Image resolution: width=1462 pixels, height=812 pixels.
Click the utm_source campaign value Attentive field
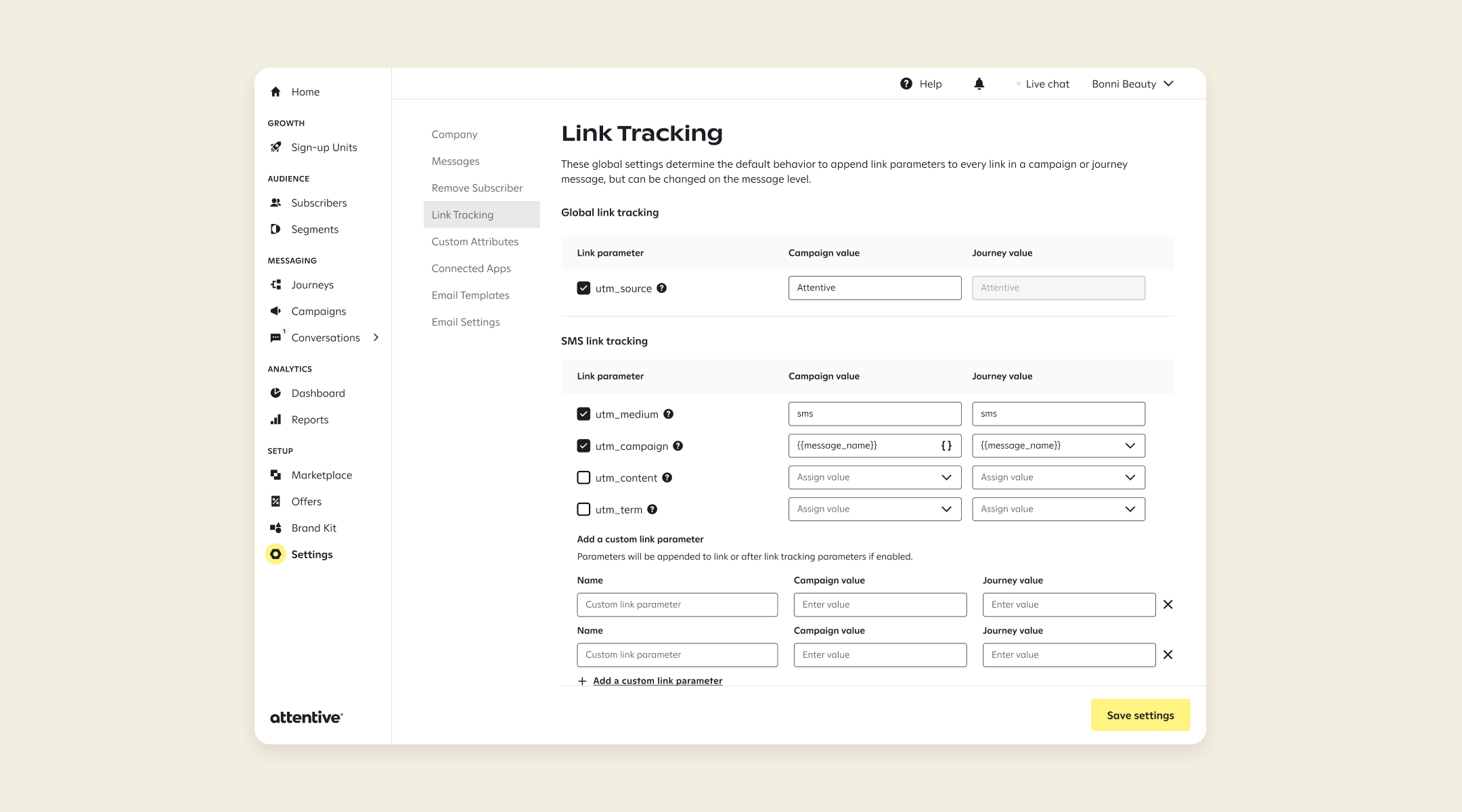point(874,288)
